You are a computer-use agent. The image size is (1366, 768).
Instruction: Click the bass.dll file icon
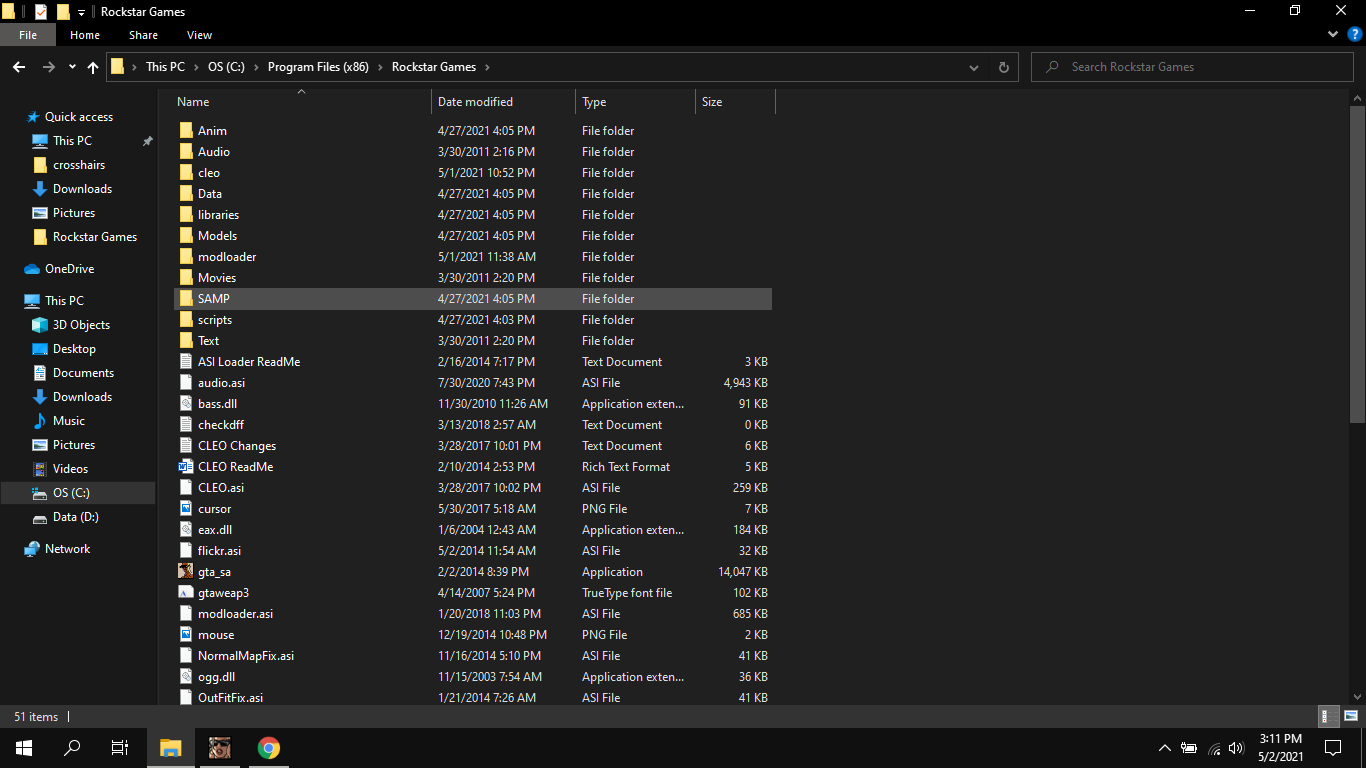(186, 404)
